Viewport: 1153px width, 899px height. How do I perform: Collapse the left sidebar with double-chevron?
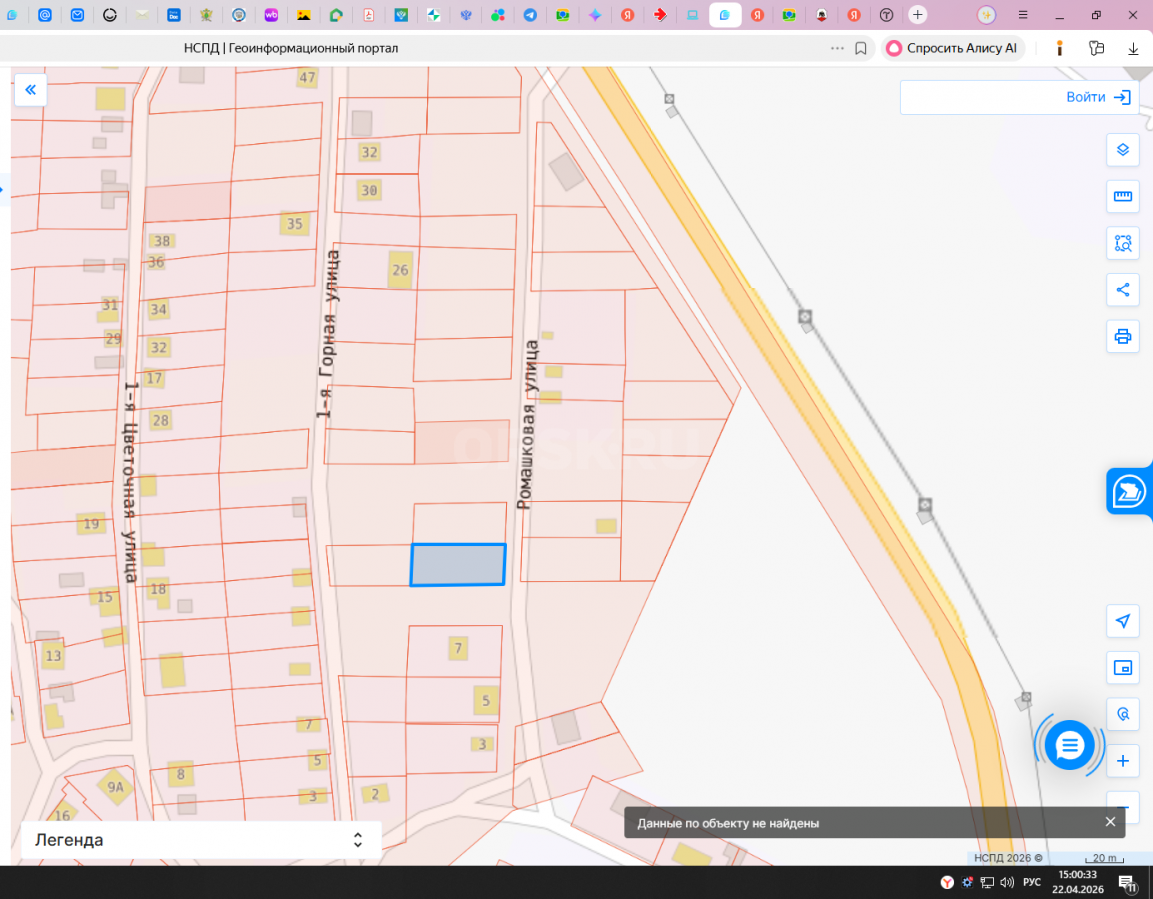[x=30, y=90]
